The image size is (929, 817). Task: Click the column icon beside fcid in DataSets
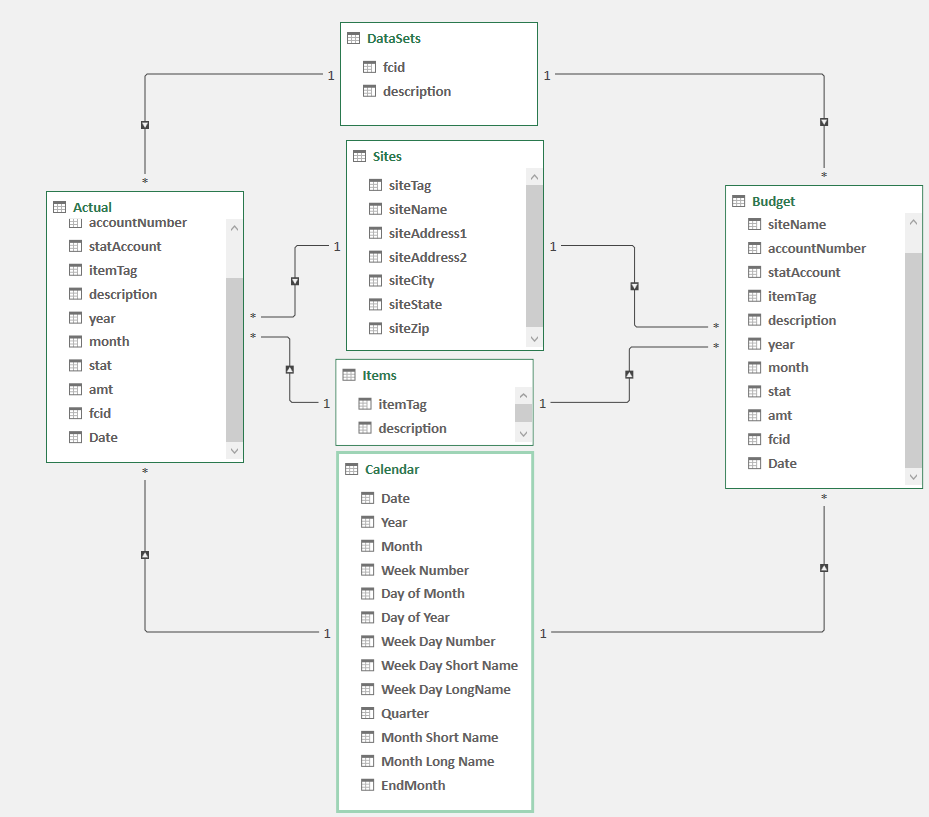[x=369, y=67]
